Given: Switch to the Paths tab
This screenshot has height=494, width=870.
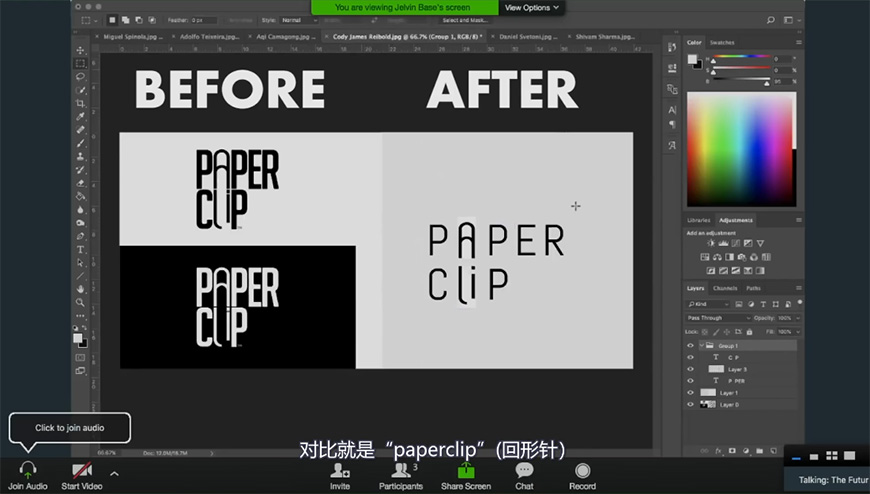Looking at the screenshot, I should 753,288.
